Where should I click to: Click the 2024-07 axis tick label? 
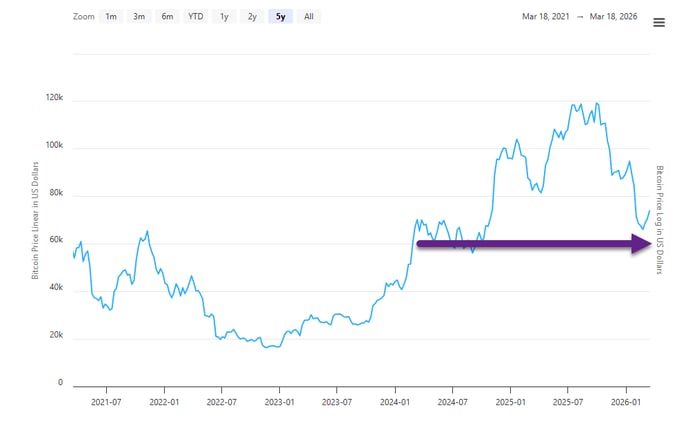452,402
